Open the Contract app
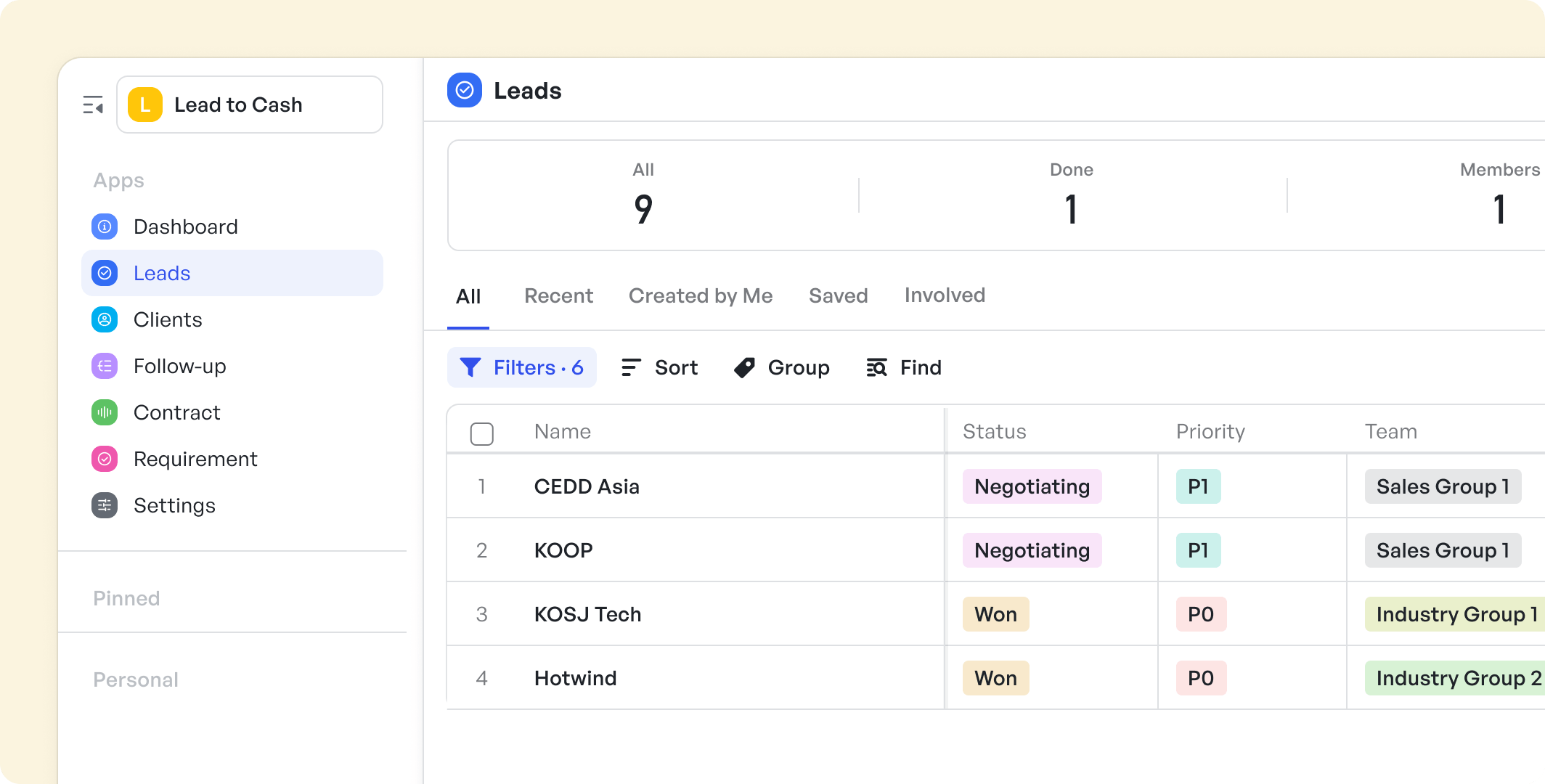Screen dimensions: 1545x784 tap(232, 412)
